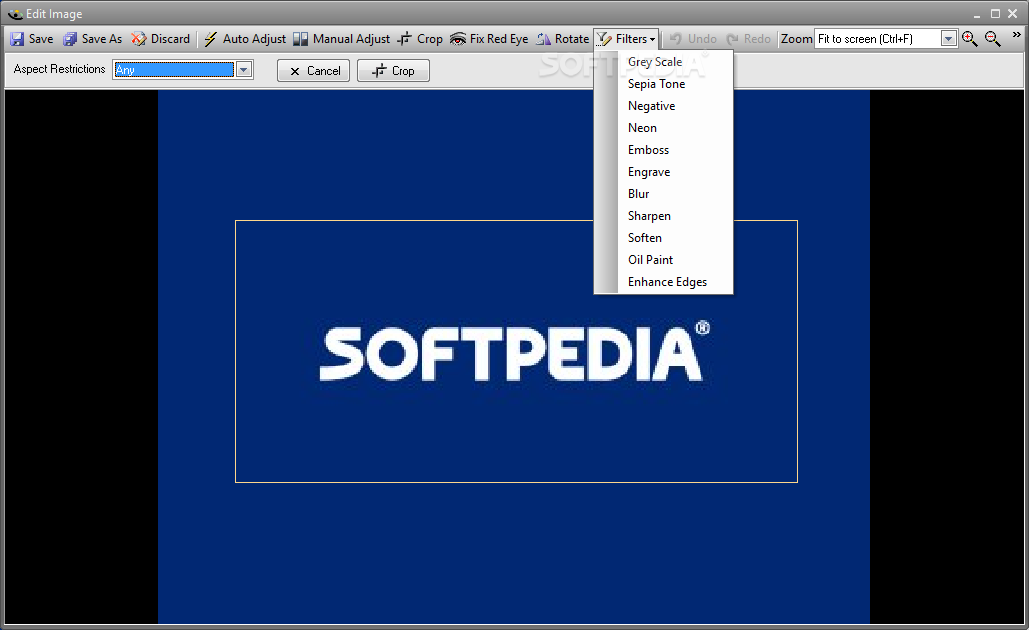This screenshot has width=1029, height=630.
Task: Open the Zoom level dropdown arrow
Action: coord(948,39)
